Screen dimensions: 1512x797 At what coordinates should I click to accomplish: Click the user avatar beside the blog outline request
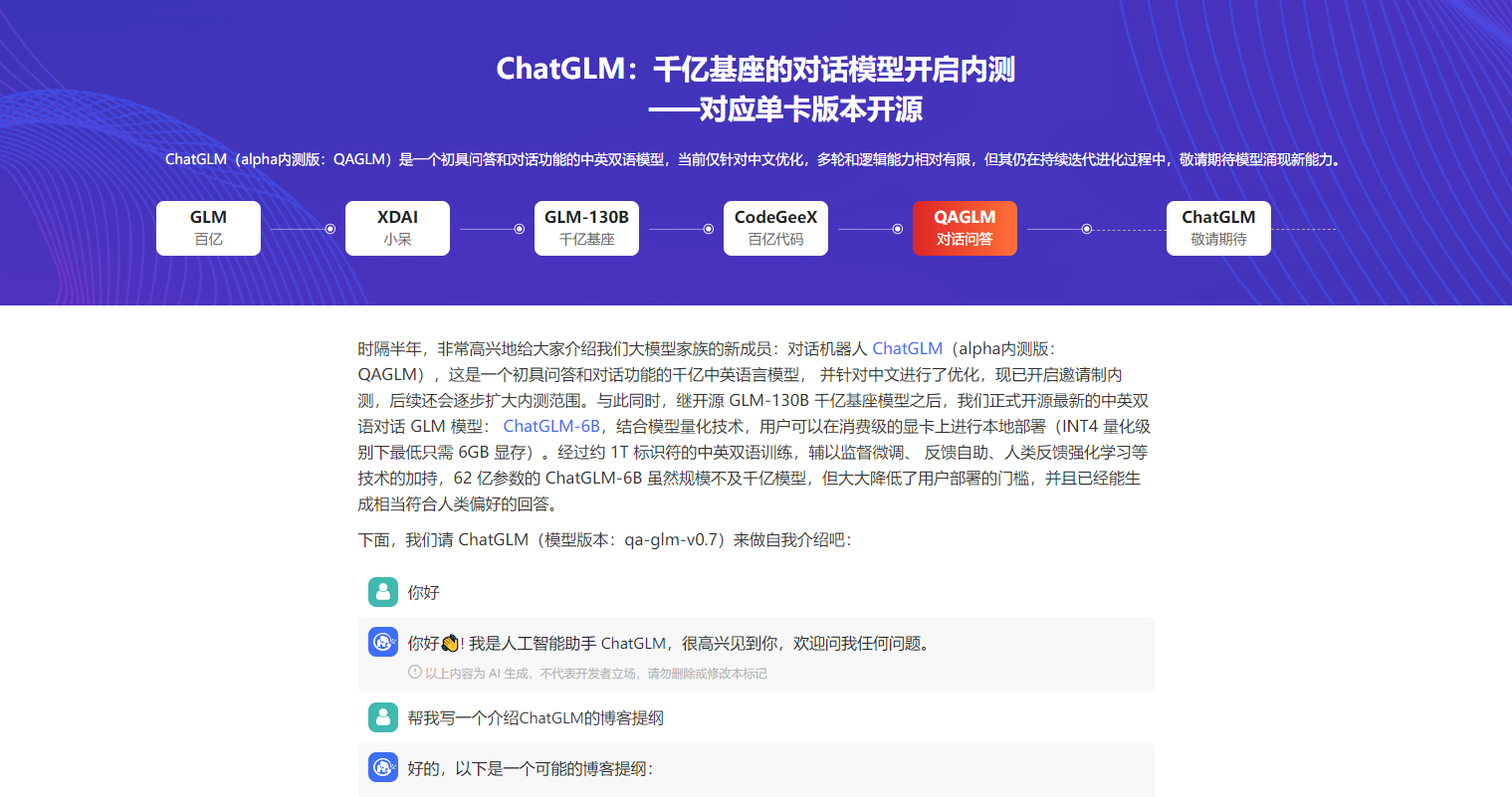coord(383,716)
